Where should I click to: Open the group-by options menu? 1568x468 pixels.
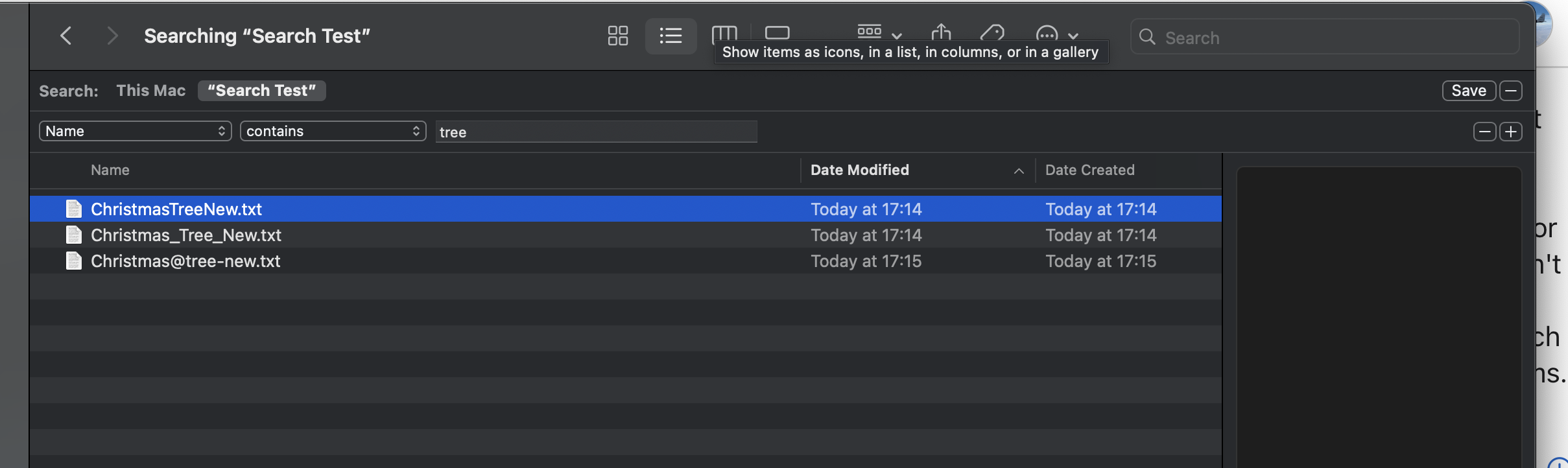pos(879,32)
